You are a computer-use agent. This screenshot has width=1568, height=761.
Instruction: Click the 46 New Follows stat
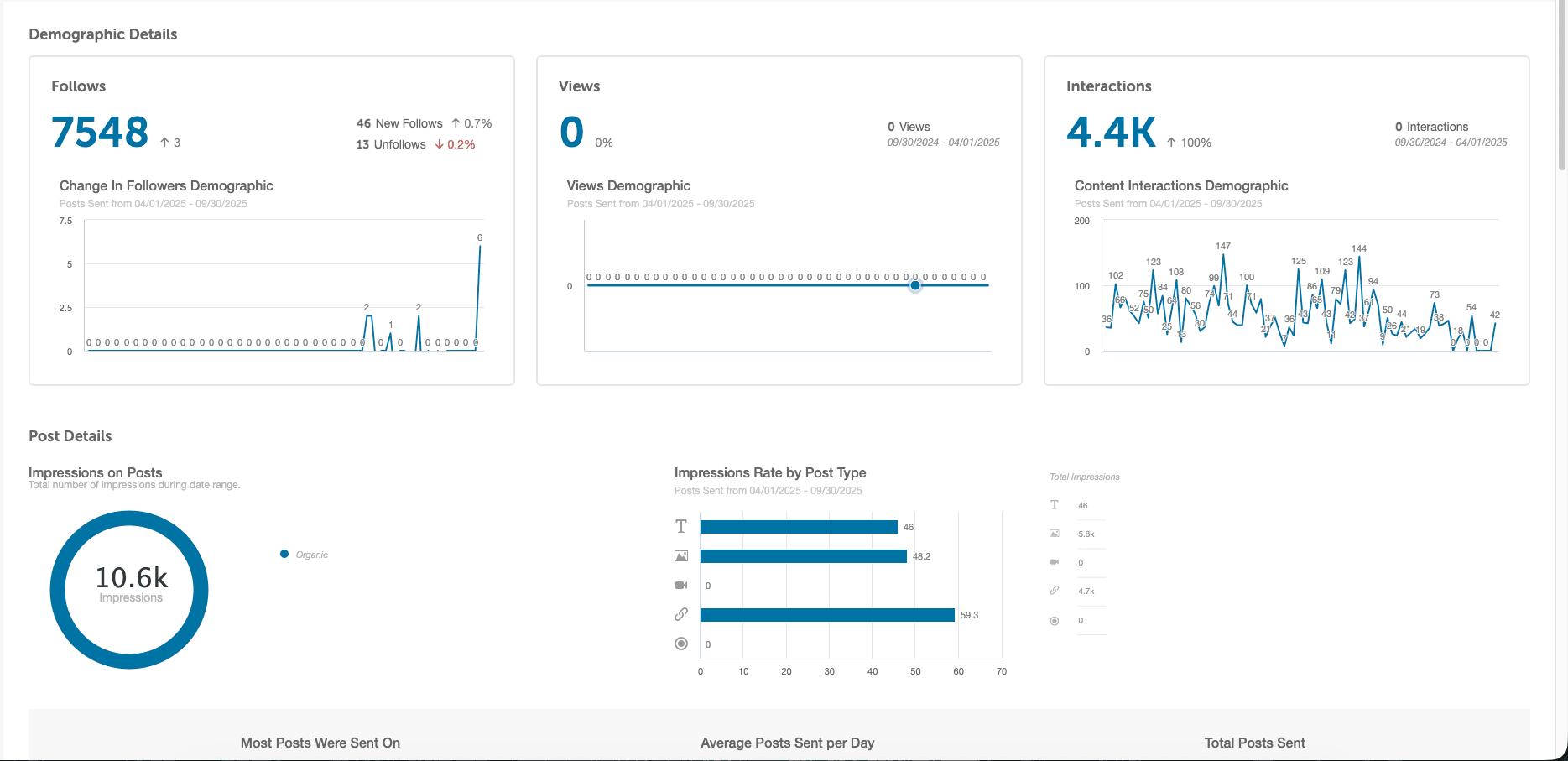click(x=399, y=123)
